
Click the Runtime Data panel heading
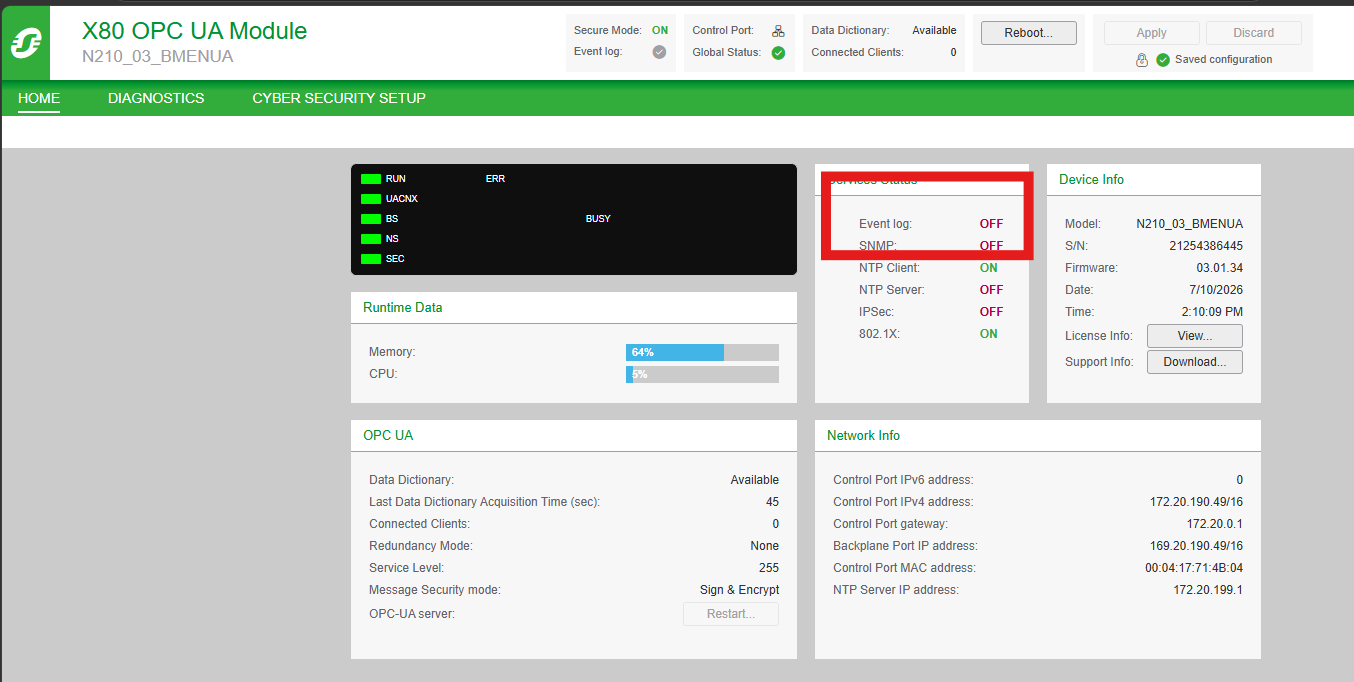402,308
